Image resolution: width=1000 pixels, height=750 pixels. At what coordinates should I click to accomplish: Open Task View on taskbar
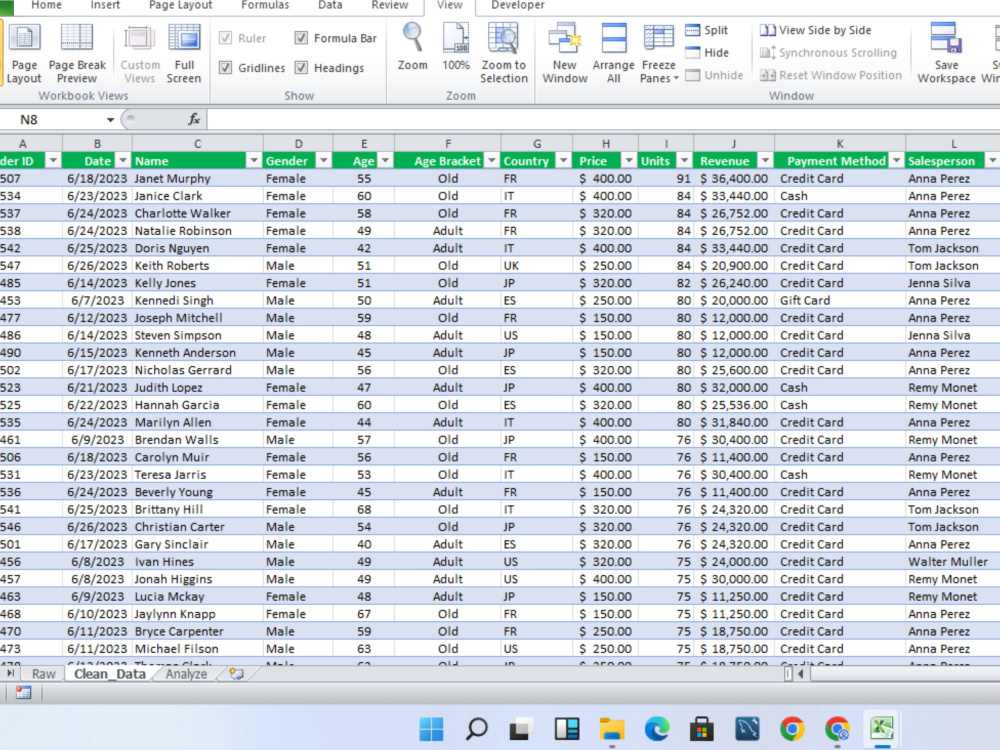pos(521,728)
